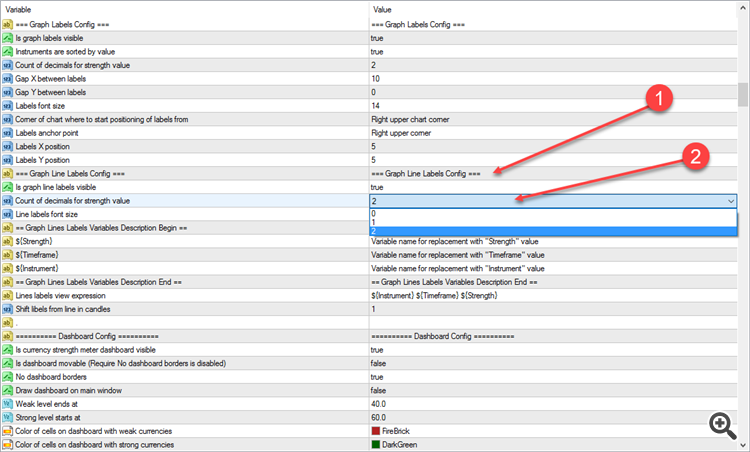Select highlighted option 2 in dropdown list
The width and height of the screenshot is (750, 452).
553,231
